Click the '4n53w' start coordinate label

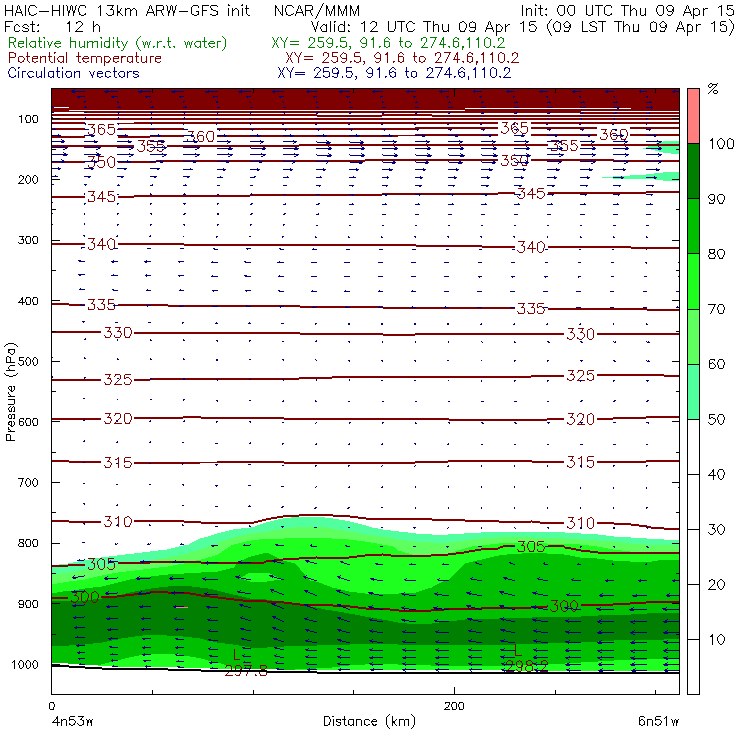click(72, 722)
